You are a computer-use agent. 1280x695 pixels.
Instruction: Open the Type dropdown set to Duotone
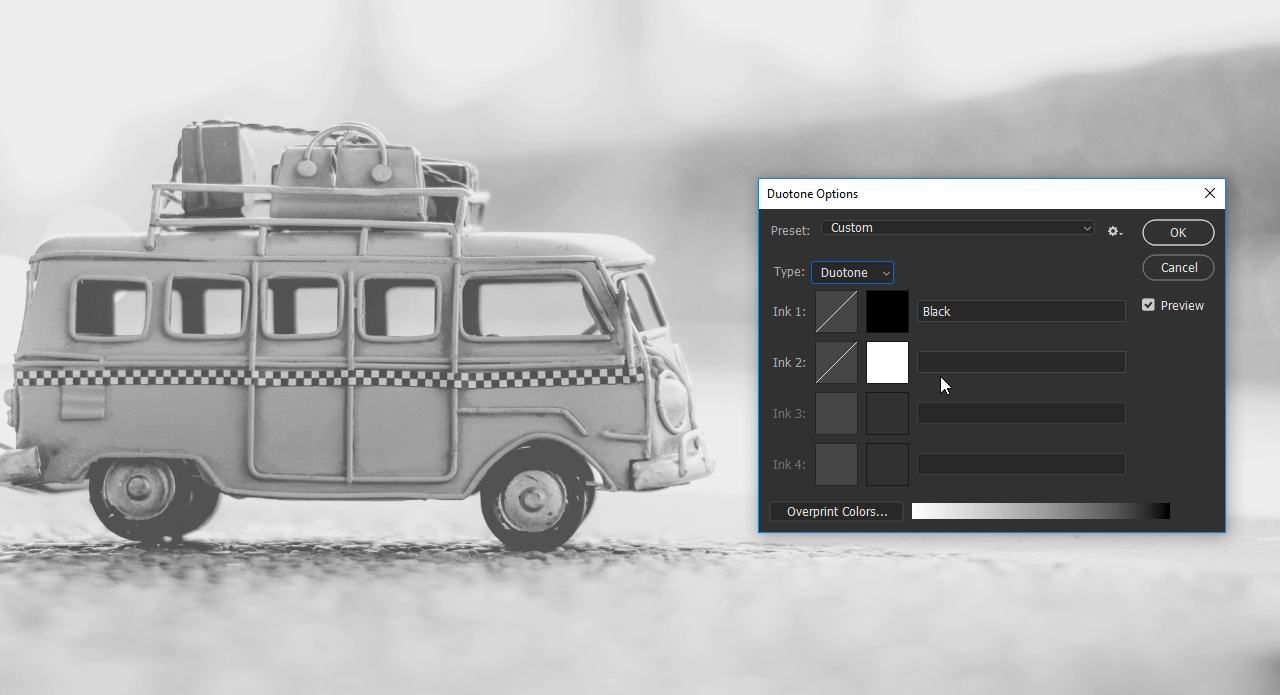point(852,273)
